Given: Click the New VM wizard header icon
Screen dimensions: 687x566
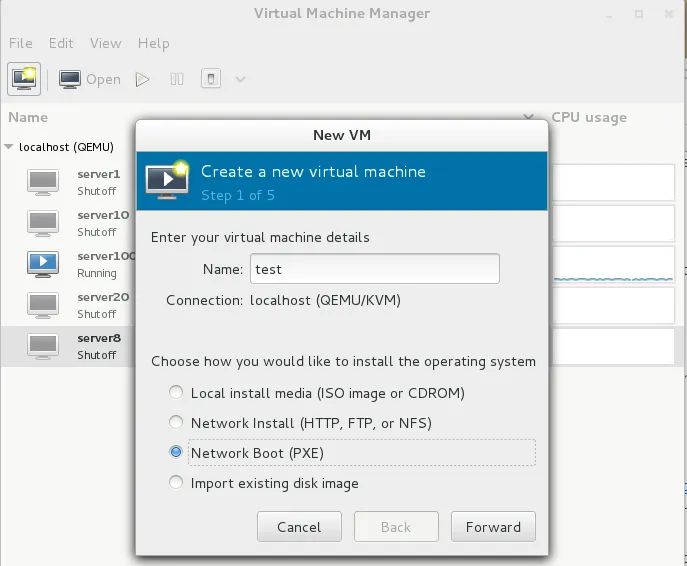Looking at the screenshot, I should click(x=167, y=180).
